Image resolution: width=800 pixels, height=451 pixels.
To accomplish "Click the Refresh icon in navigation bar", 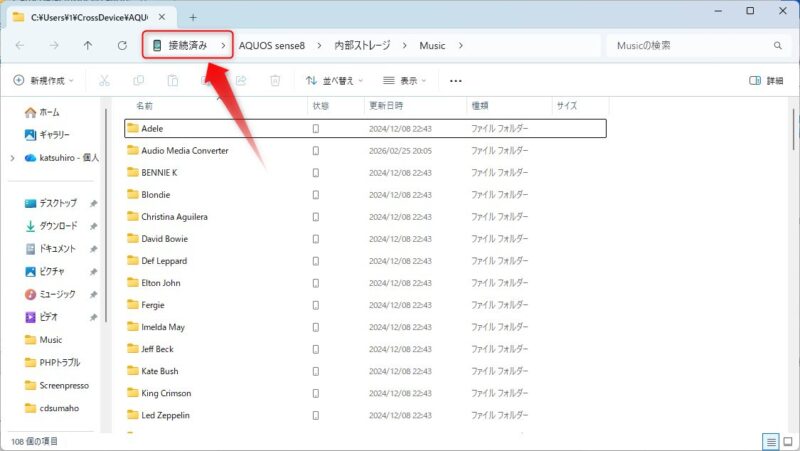I will point(122,46).
